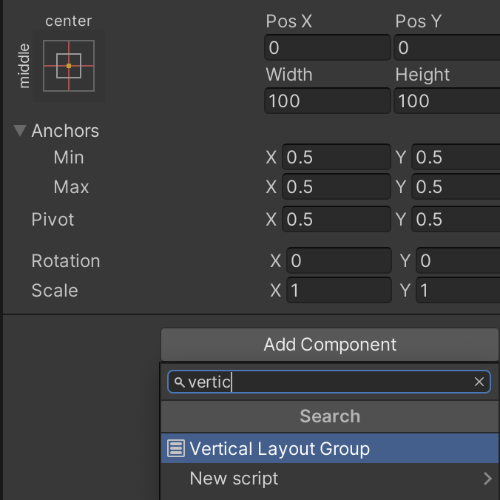Click the X label beside Rotation
The width and height of the screenshot is (500, 500).
[276, 261]
